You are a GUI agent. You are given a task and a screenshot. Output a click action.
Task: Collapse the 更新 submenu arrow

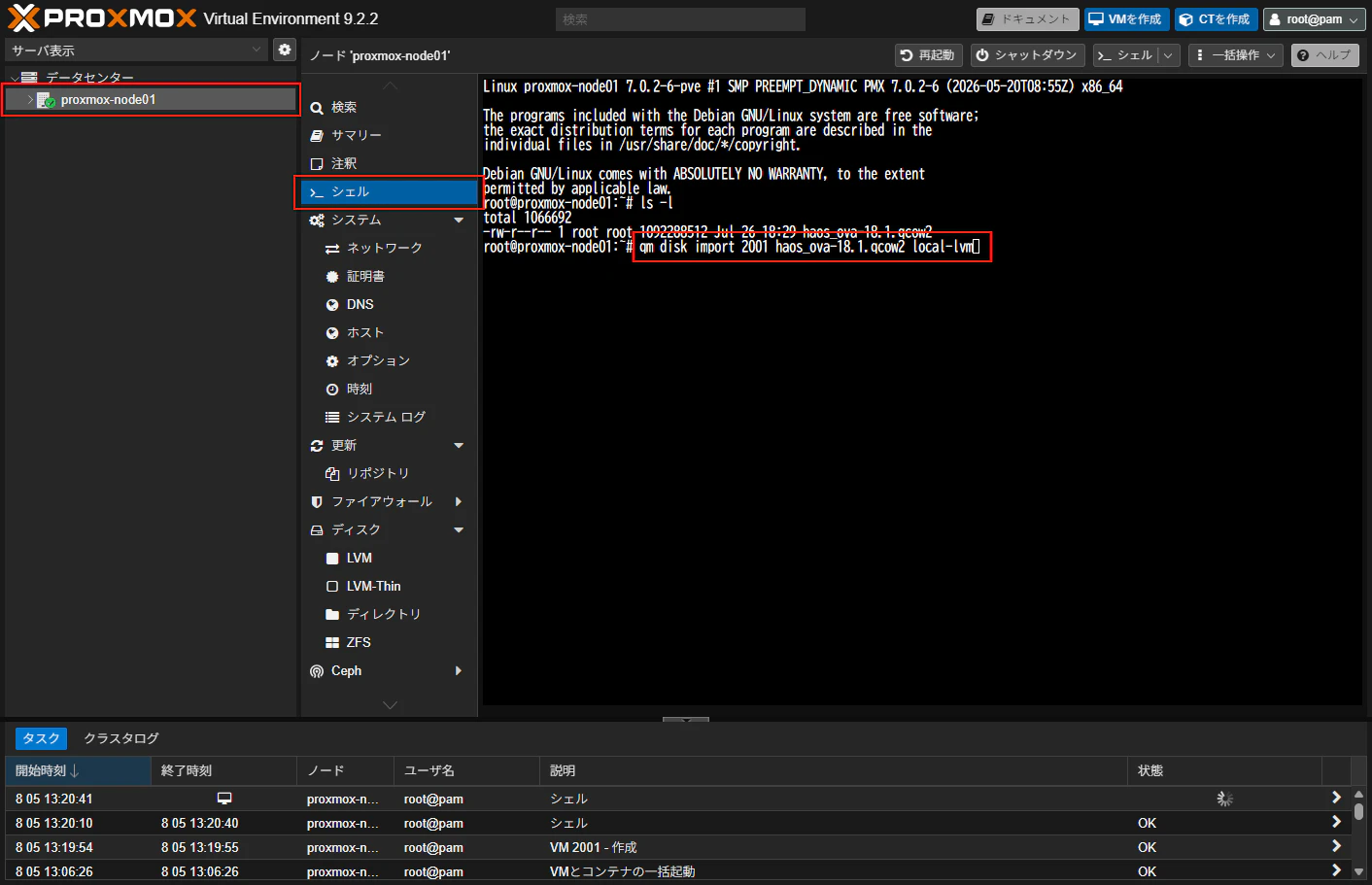coord(459,446)
